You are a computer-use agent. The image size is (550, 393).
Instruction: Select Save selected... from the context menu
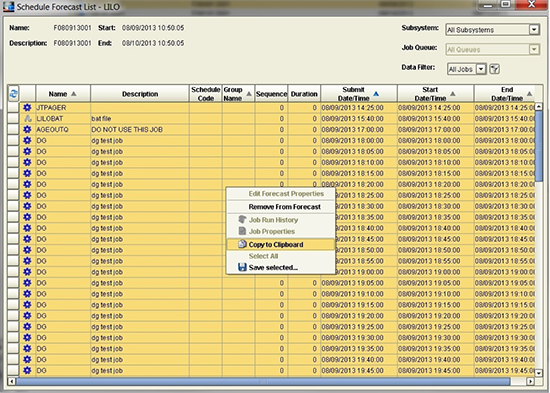273,268
